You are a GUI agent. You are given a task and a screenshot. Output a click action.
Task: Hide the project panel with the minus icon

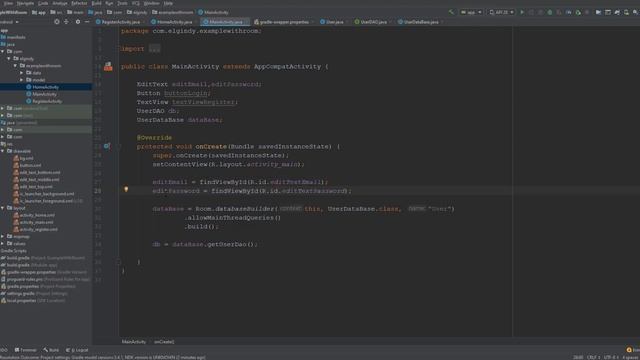pyautogui.click(x=87, y=22)
